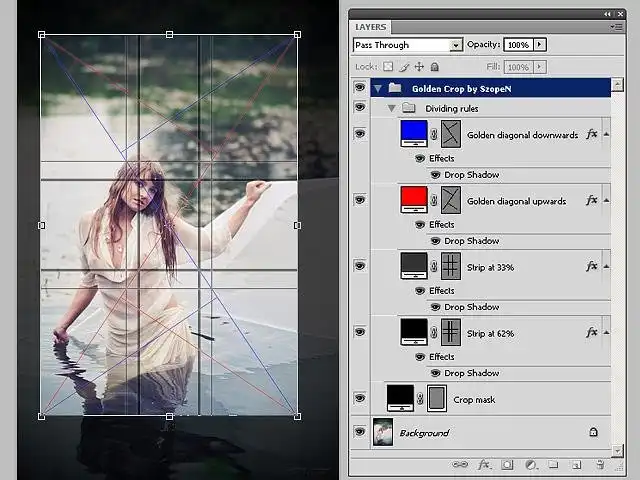Viewport: 640px width, 480px height.
Task: Collapse effects of Golden diagonal upwards
Action: (607, 200)
